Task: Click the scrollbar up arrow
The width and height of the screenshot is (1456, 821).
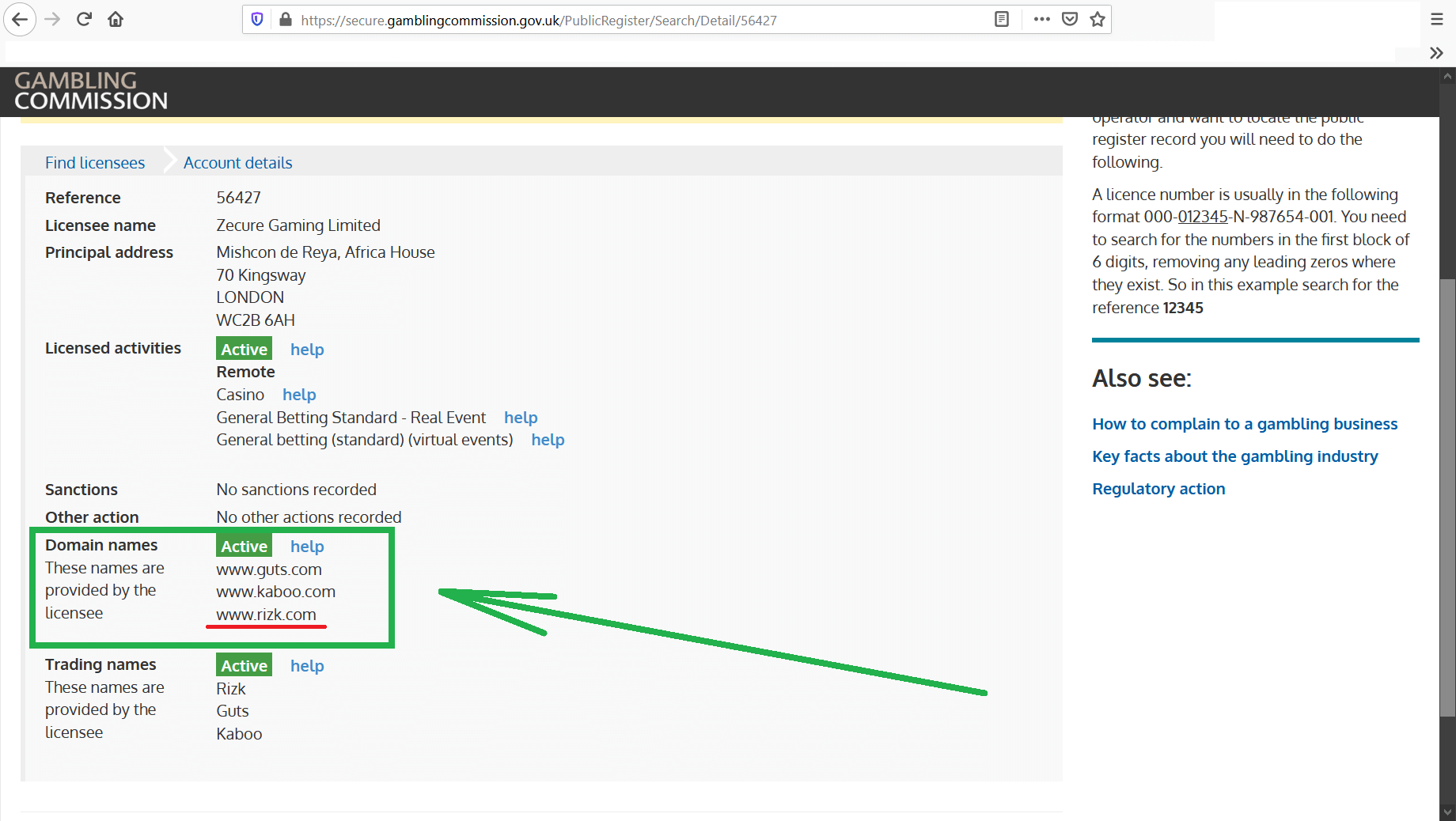Action: point(1447,77)
